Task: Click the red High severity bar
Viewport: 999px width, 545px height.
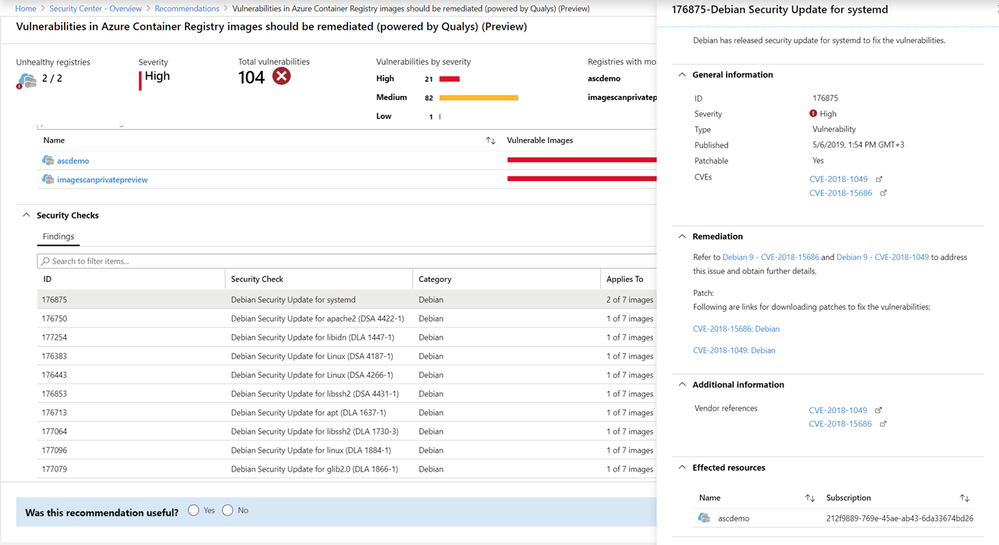Action: [x=449, y=79]
